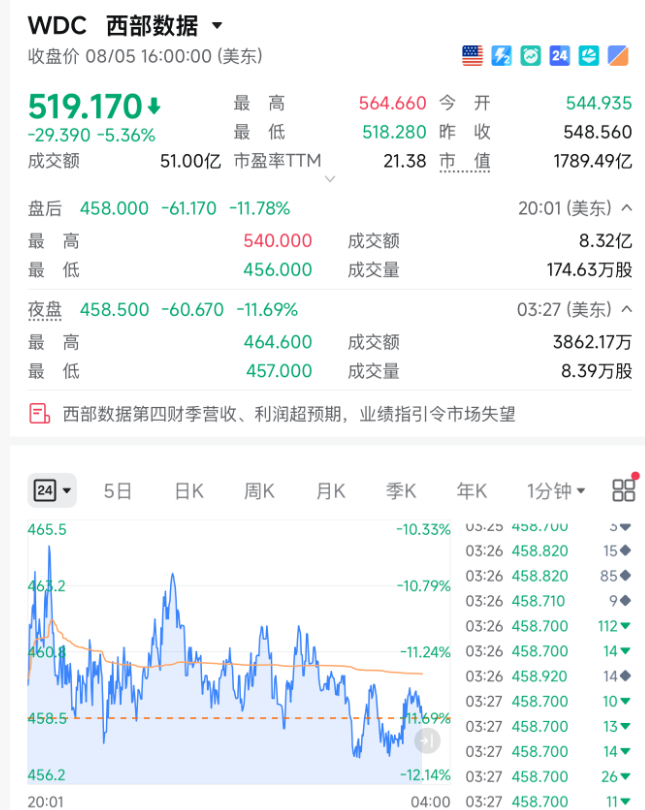Collapse the 夜盘 overnight section
Image resolution: width=645 pixels, height=810 pixels.
[626, 309]
